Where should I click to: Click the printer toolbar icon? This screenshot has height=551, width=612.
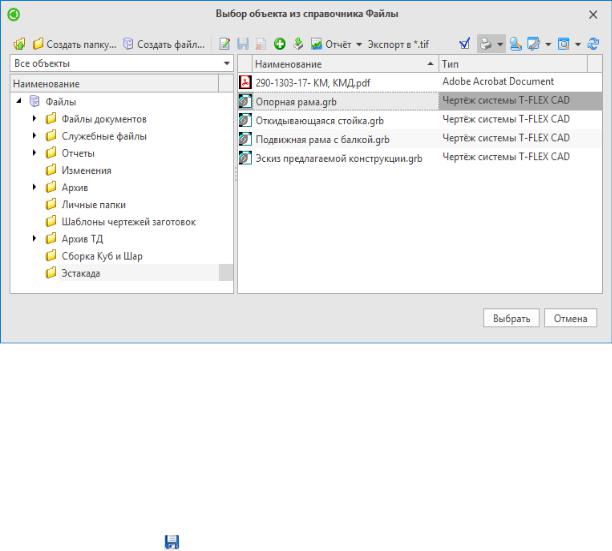[x=485, y=44]
